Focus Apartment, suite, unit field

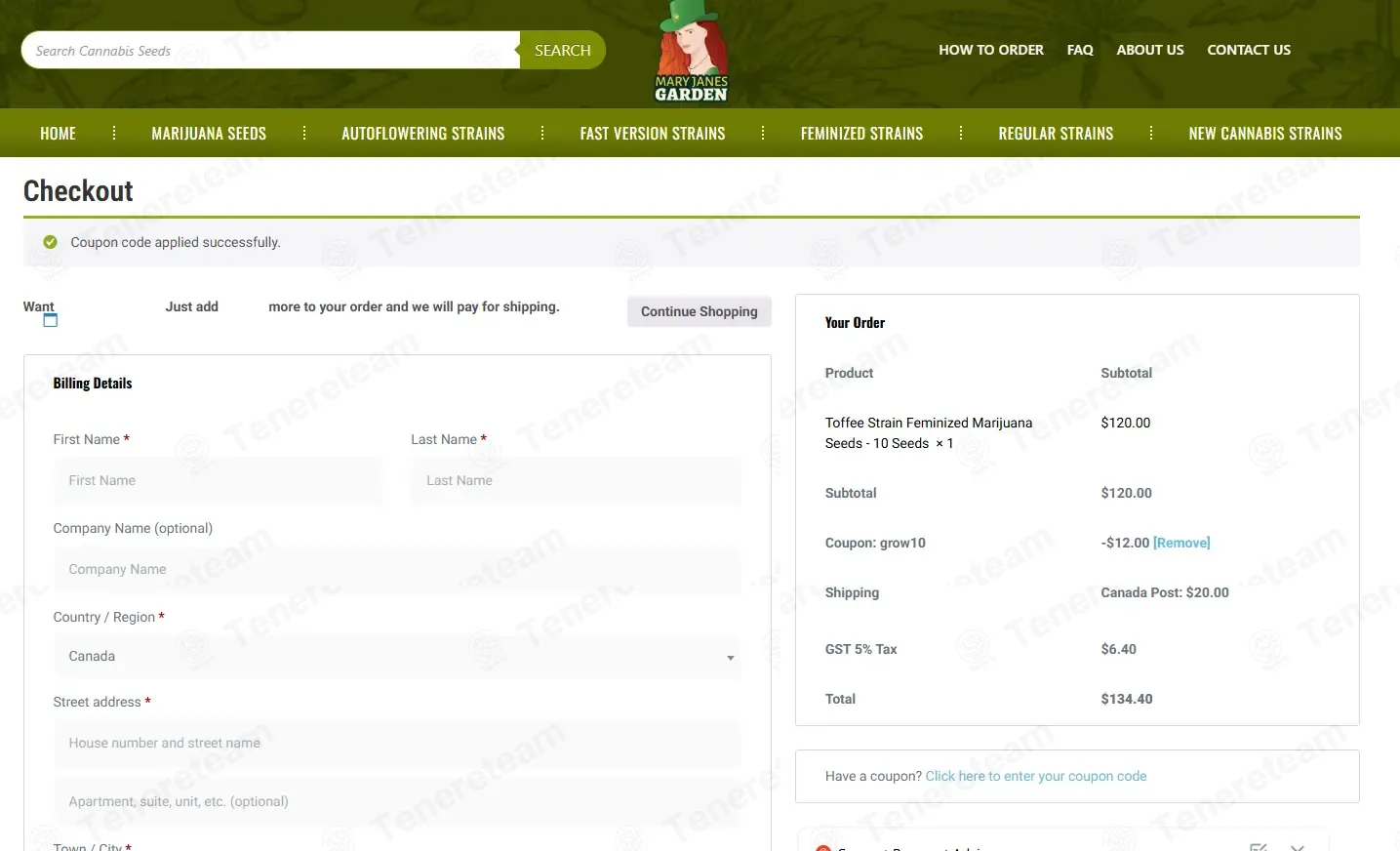[397, 802]
